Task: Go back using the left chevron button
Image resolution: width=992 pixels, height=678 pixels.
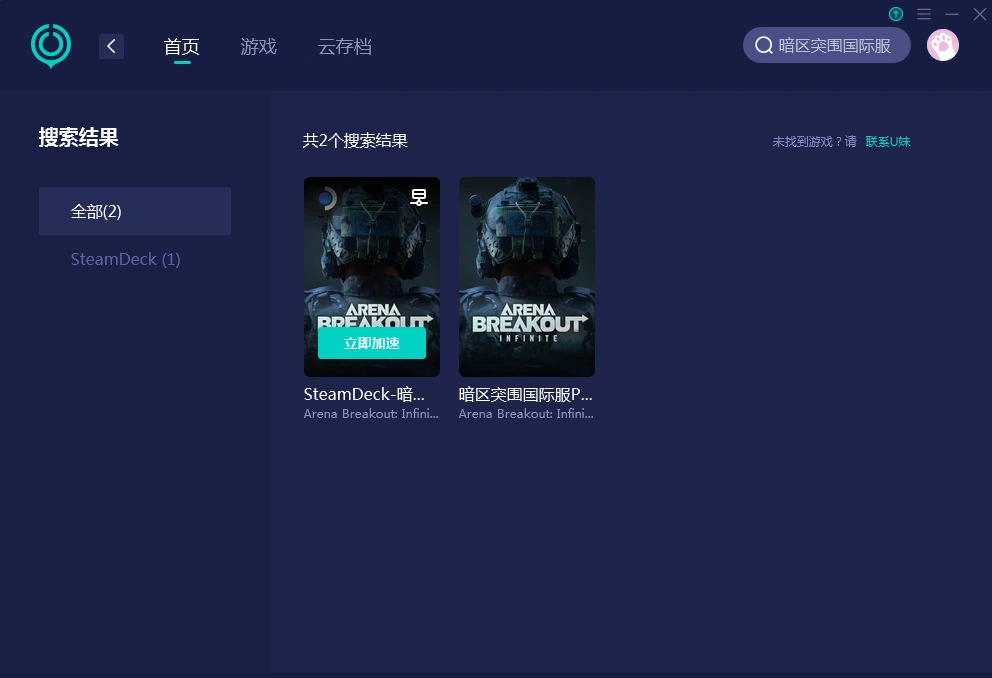Action: coord(111,46)
